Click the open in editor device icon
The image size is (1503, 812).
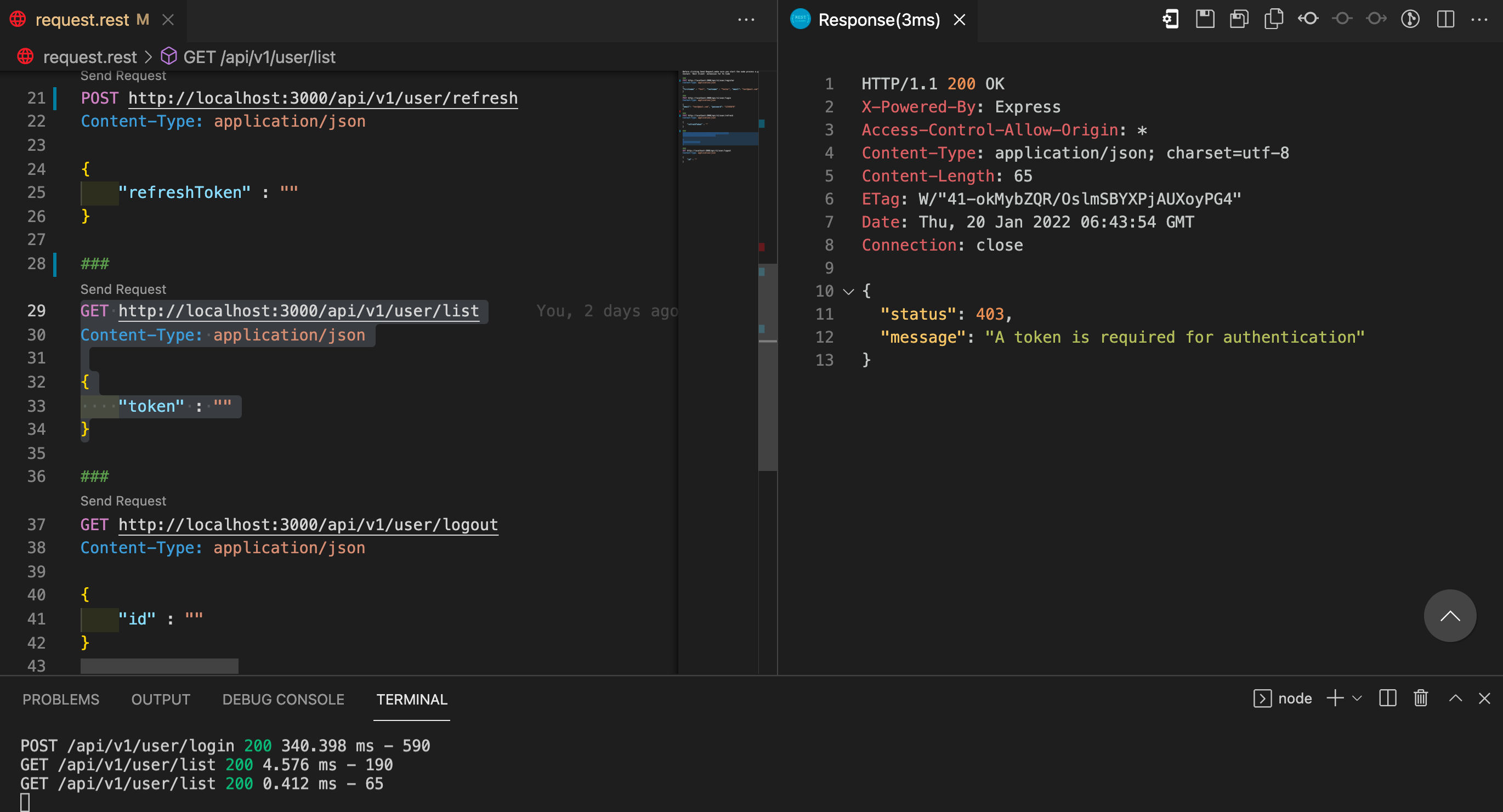[1170, 19]
